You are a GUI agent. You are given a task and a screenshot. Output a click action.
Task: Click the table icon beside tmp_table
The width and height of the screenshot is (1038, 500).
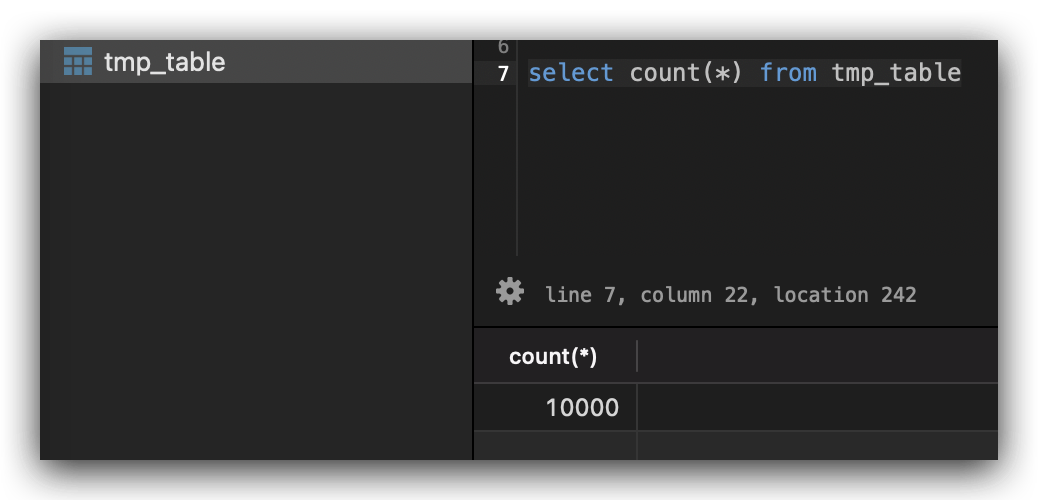click(x=77, y=62)
